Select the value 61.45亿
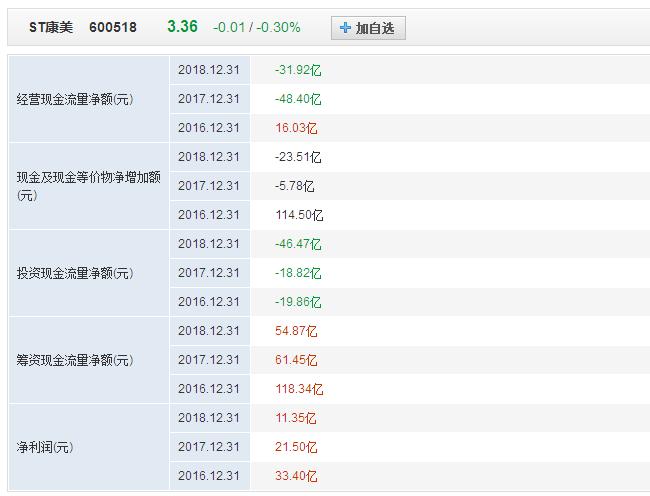The height and width of the screenshot is (496, 650). (296, 360)
